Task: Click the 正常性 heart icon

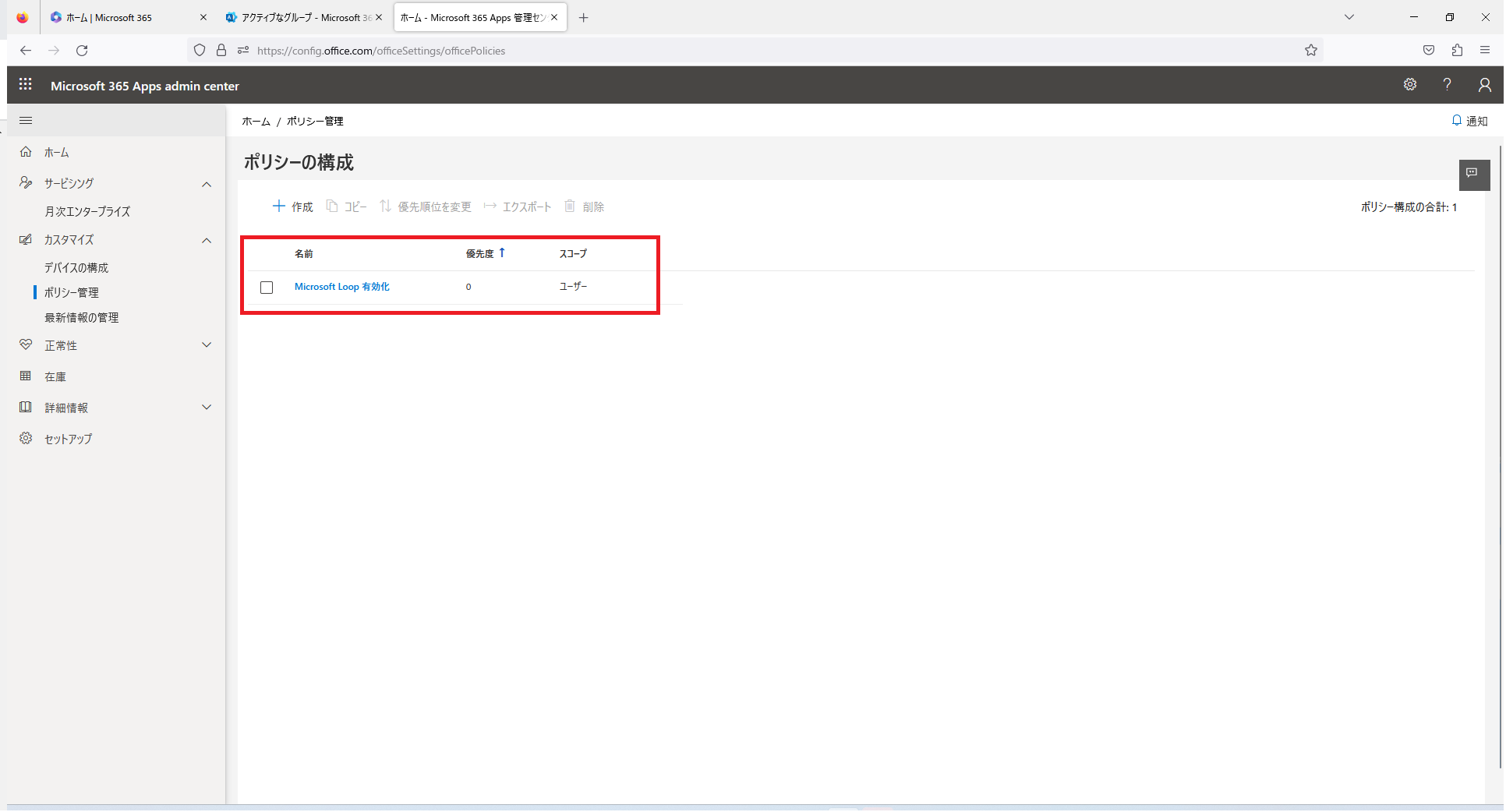Action: [x=26, y=344]
